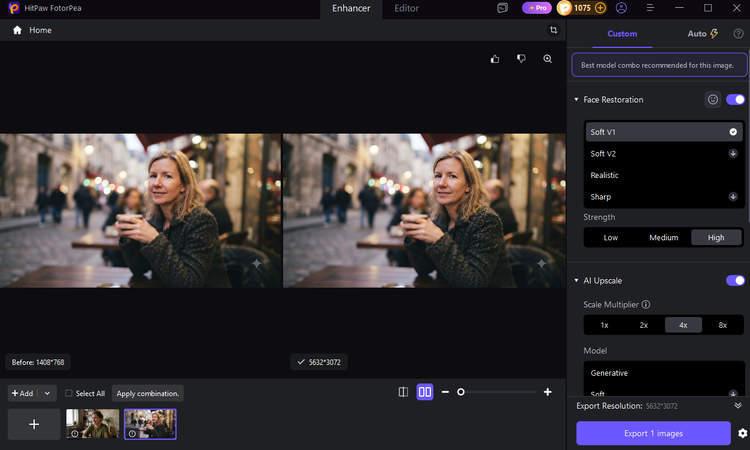Image resolution: width=750 pixels, height=450 pixels.
Task: Switch to side-by-side compare view
Action: coord(425,392)
